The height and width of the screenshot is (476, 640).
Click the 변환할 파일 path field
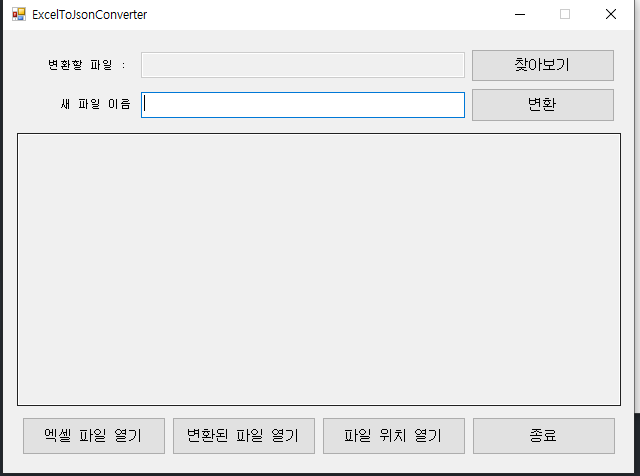point(303,65)
